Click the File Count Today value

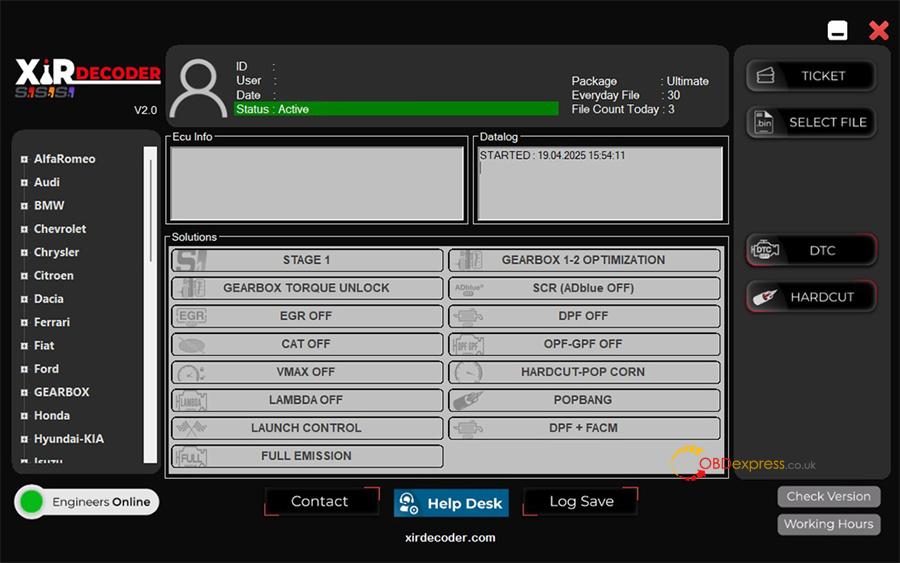[x=671, y=109]
